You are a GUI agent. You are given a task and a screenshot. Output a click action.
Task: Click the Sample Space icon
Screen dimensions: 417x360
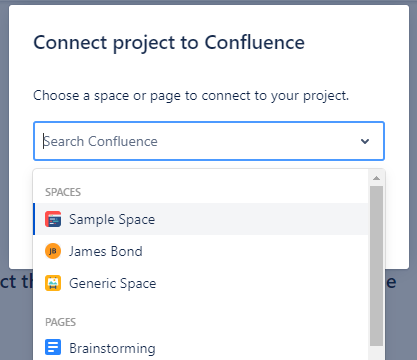[x=53, y=219]
